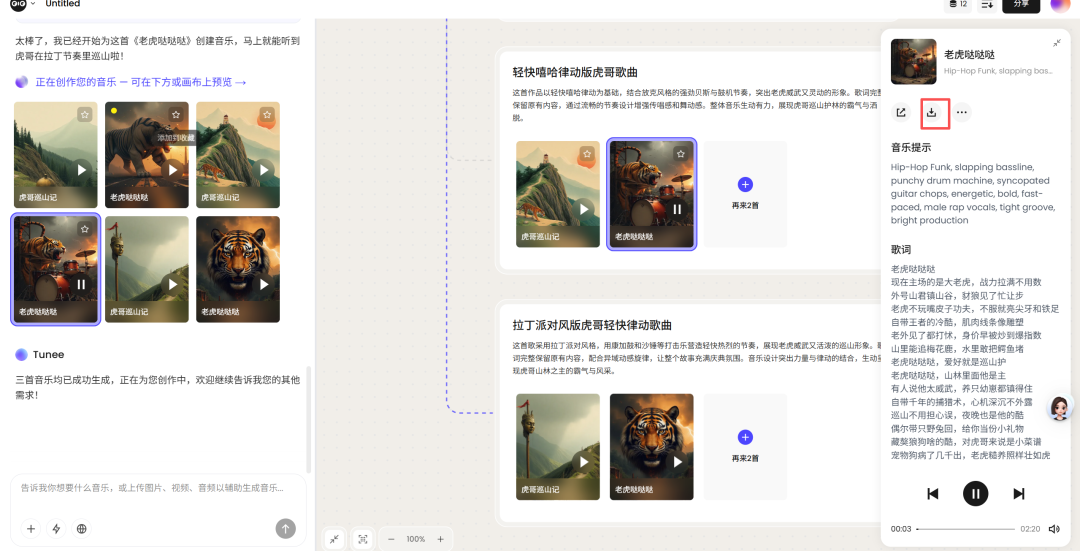Send the message with the arrow button
The image size is (1080, 551).
tap(286, 528)
